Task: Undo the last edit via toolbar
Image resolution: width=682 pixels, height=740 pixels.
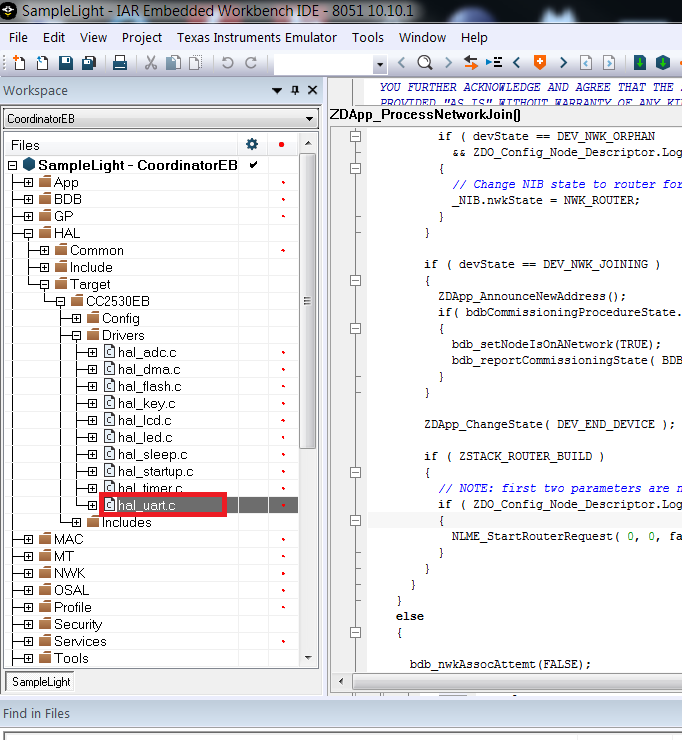Action: click(227, 63)
